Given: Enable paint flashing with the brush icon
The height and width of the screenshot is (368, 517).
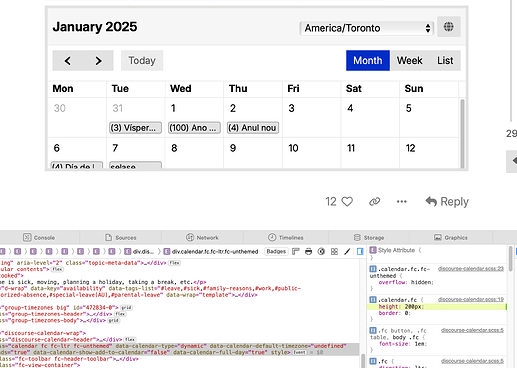Looking at the screenshot, I should pos(347,251).
